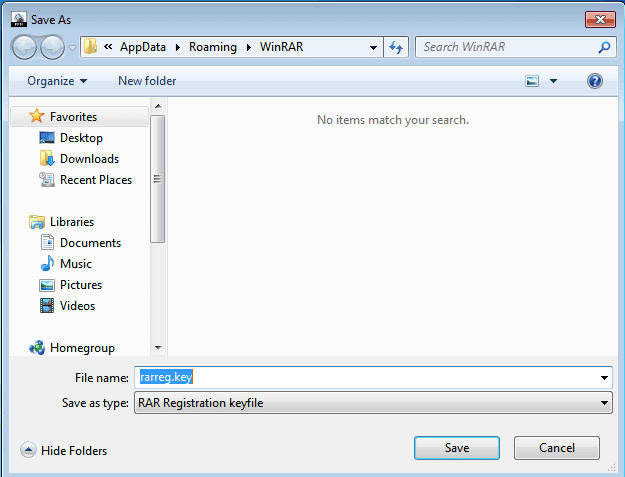Close the Save As dialog
625x477 pixels.
[x=600, y=20]
